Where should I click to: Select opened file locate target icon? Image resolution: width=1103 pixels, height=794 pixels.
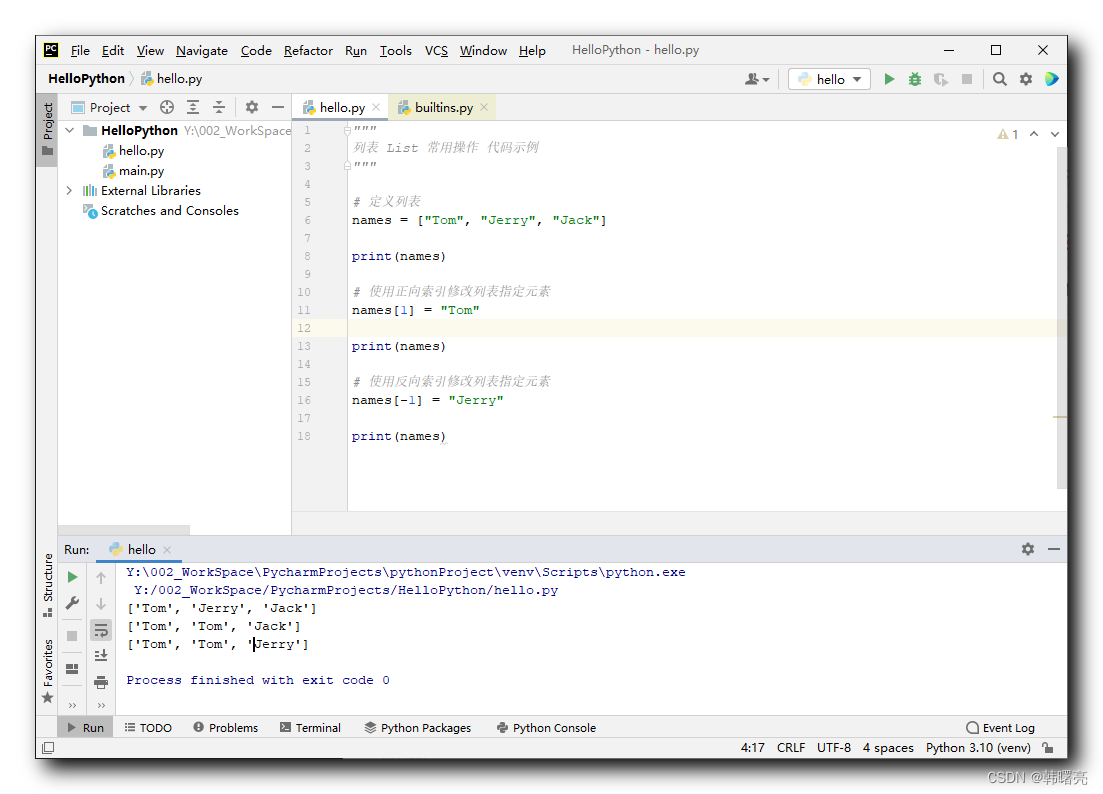click(167, 107)
